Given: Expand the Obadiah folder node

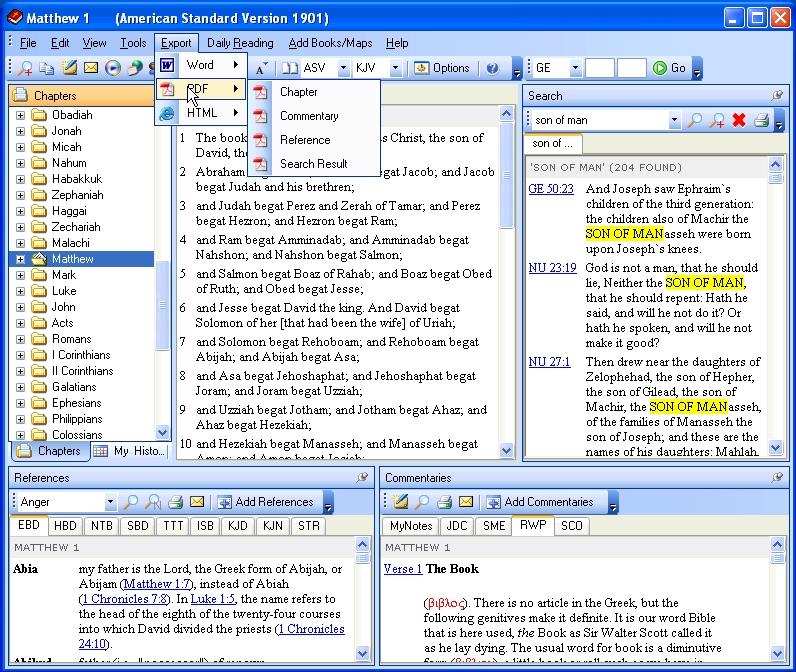Looking at the screenshot, I should [x=20, y=115].
